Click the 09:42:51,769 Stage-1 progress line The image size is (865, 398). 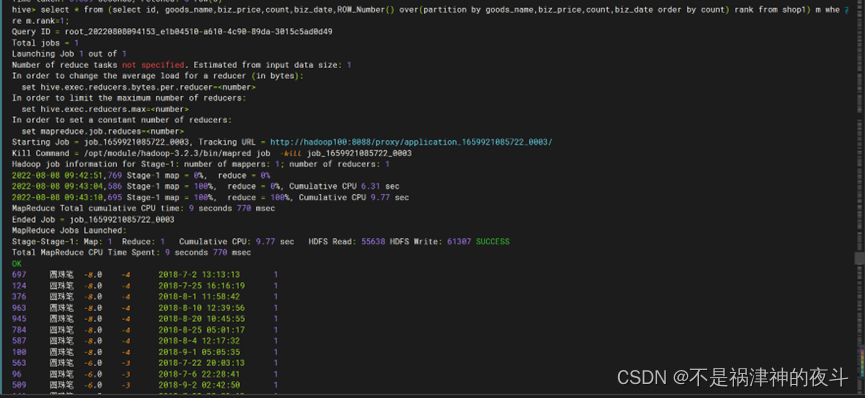tap(141, 176)
